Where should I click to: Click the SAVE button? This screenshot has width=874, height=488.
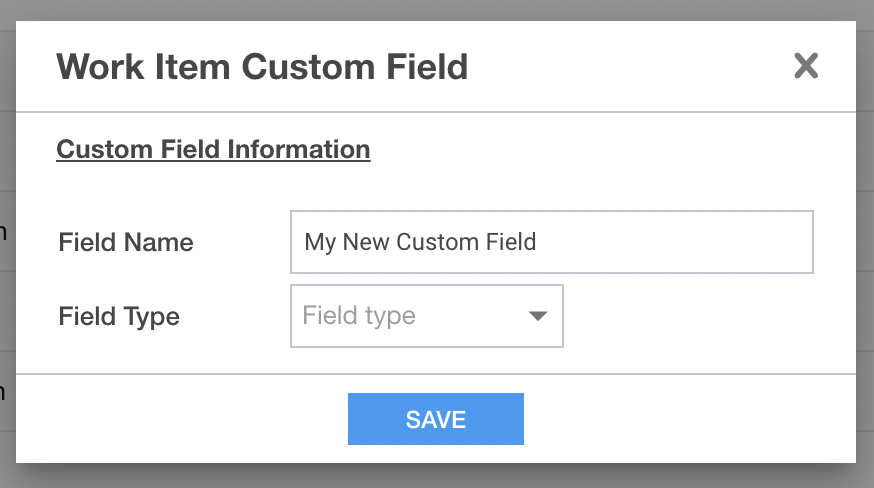click(436, 419)
